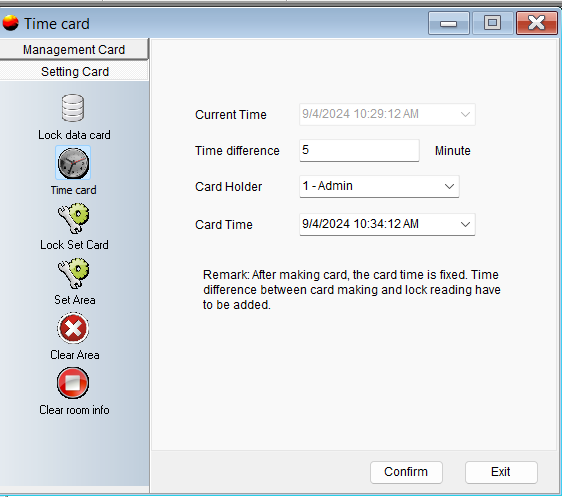Click the 'Clear room info' label

74,410
